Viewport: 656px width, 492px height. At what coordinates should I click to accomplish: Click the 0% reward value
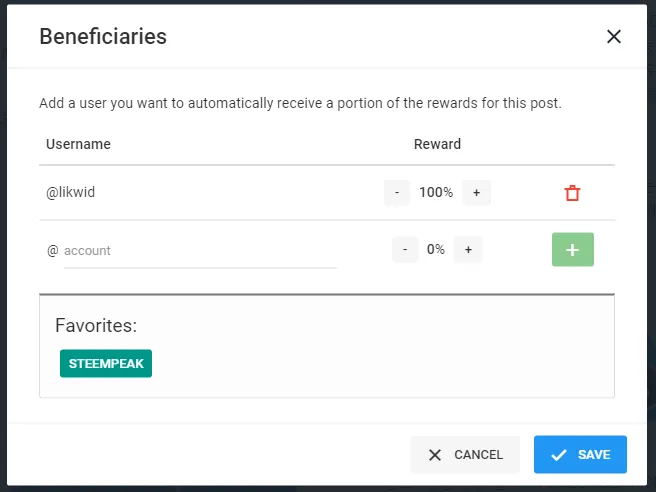[436, 250]
